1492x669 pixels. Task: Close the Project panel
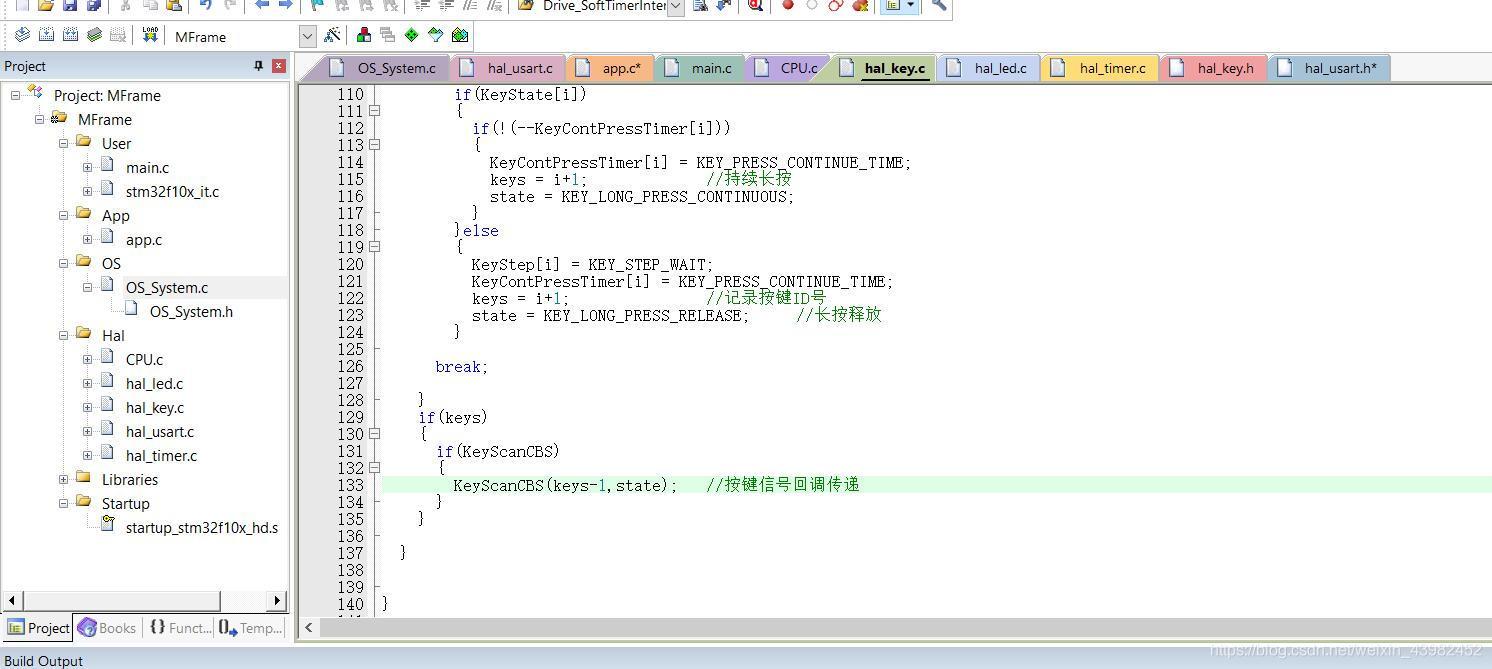(279, 66)
